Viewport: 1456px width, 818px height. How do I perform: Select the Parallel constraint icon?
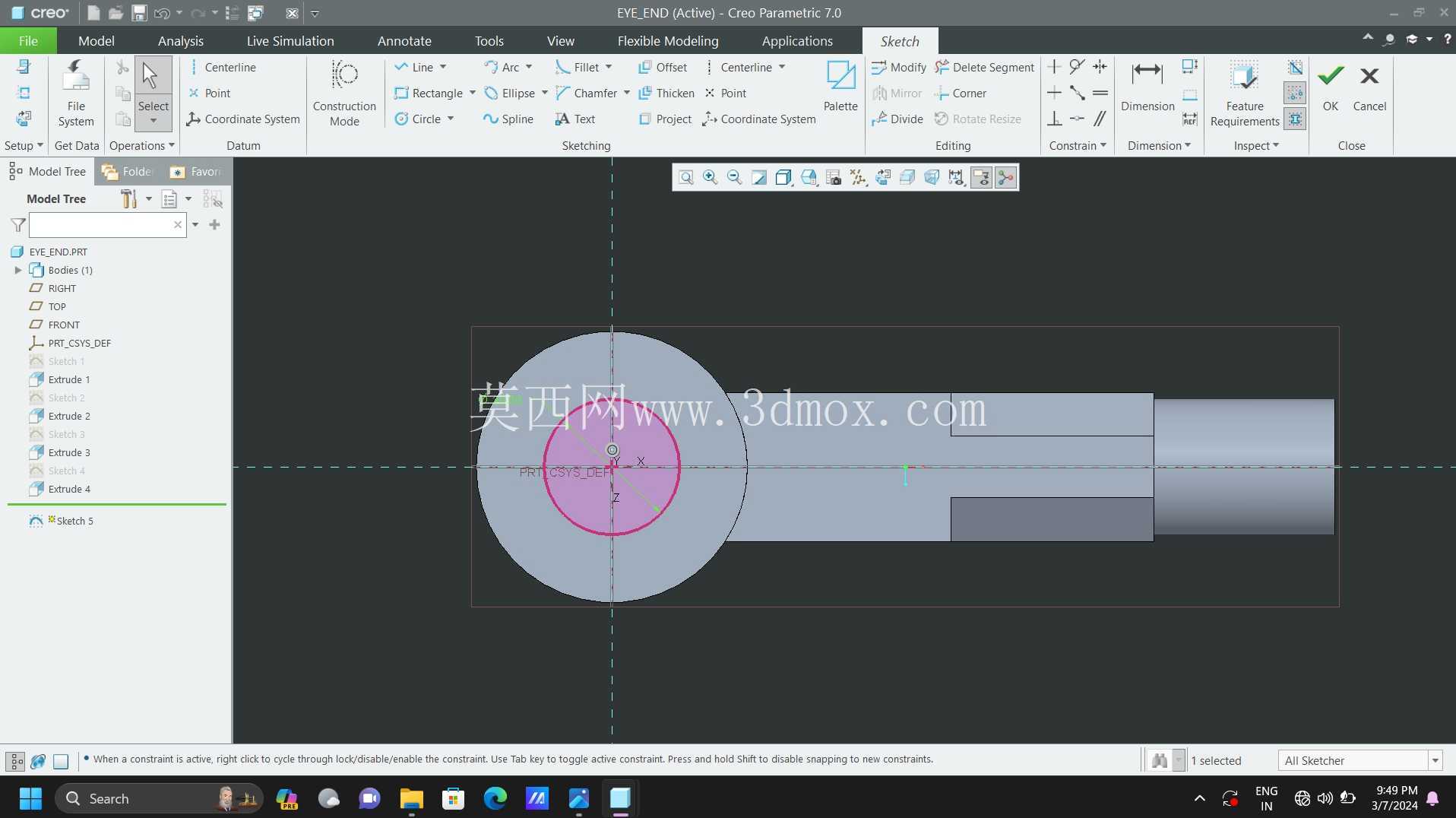click(x=1100, y=119)
